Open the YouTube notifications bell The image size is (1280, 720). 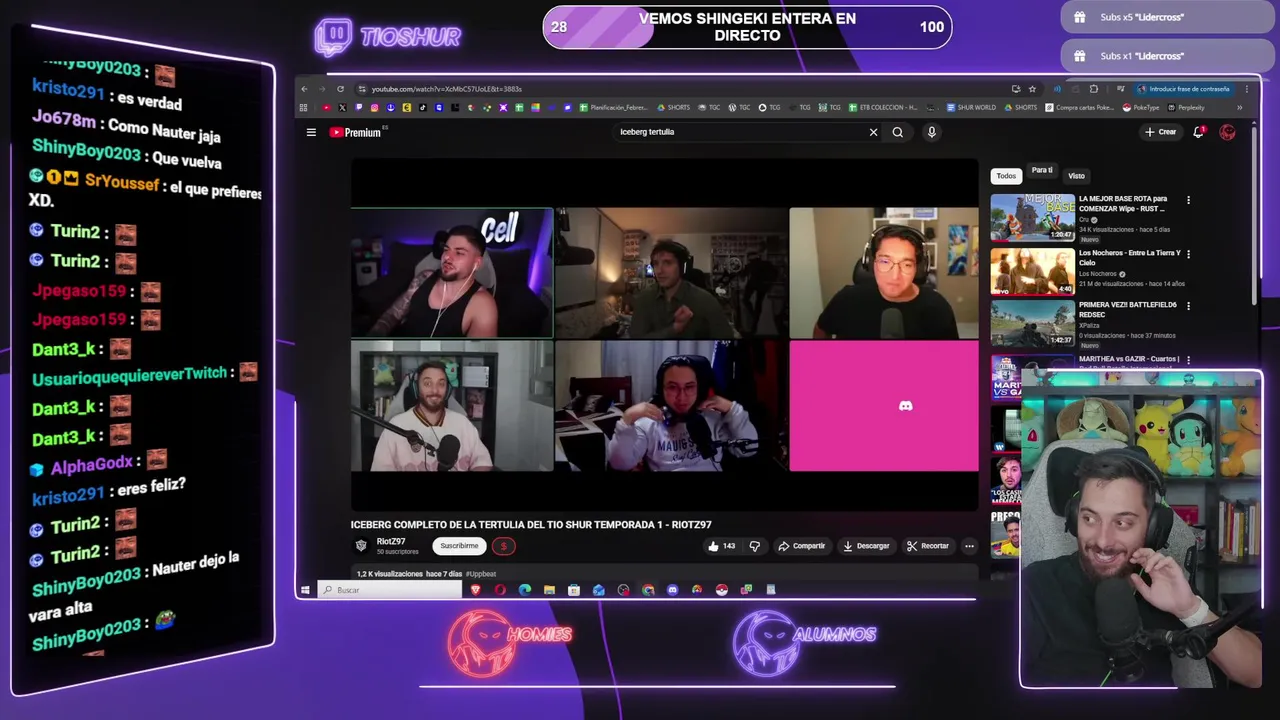1198,132
